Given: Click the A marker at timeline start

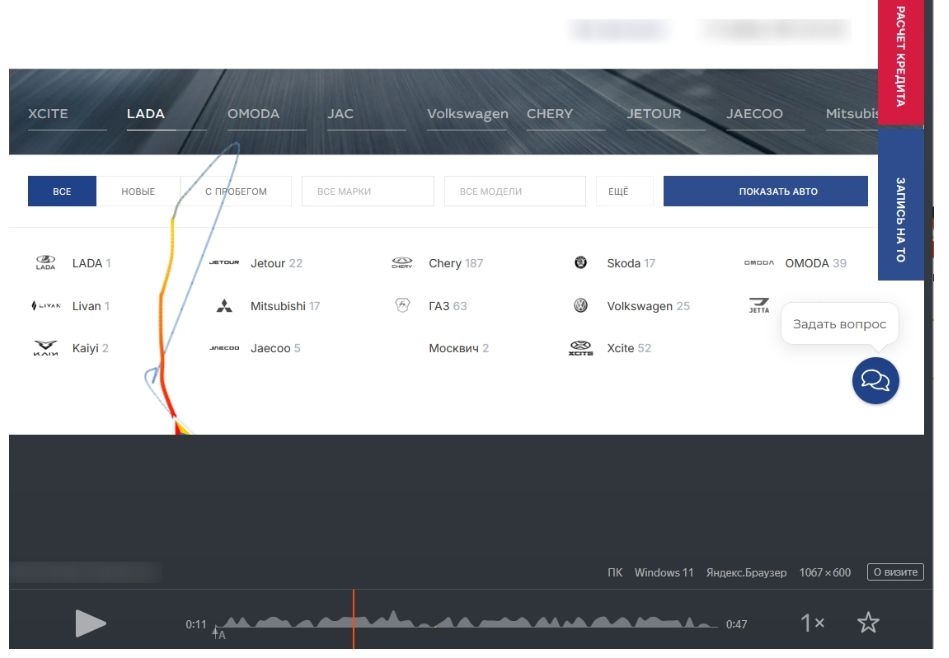Looking at the screenshot, I should pos(219,634).
